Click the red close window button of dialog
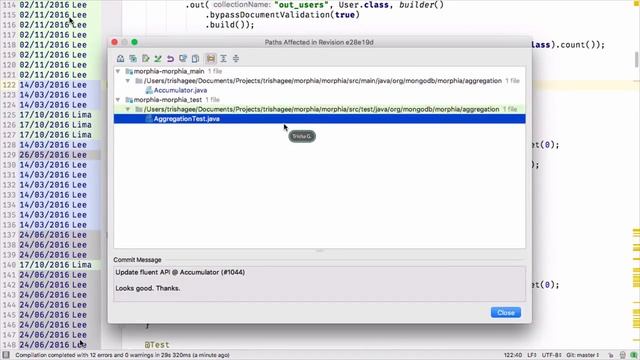 115,42
